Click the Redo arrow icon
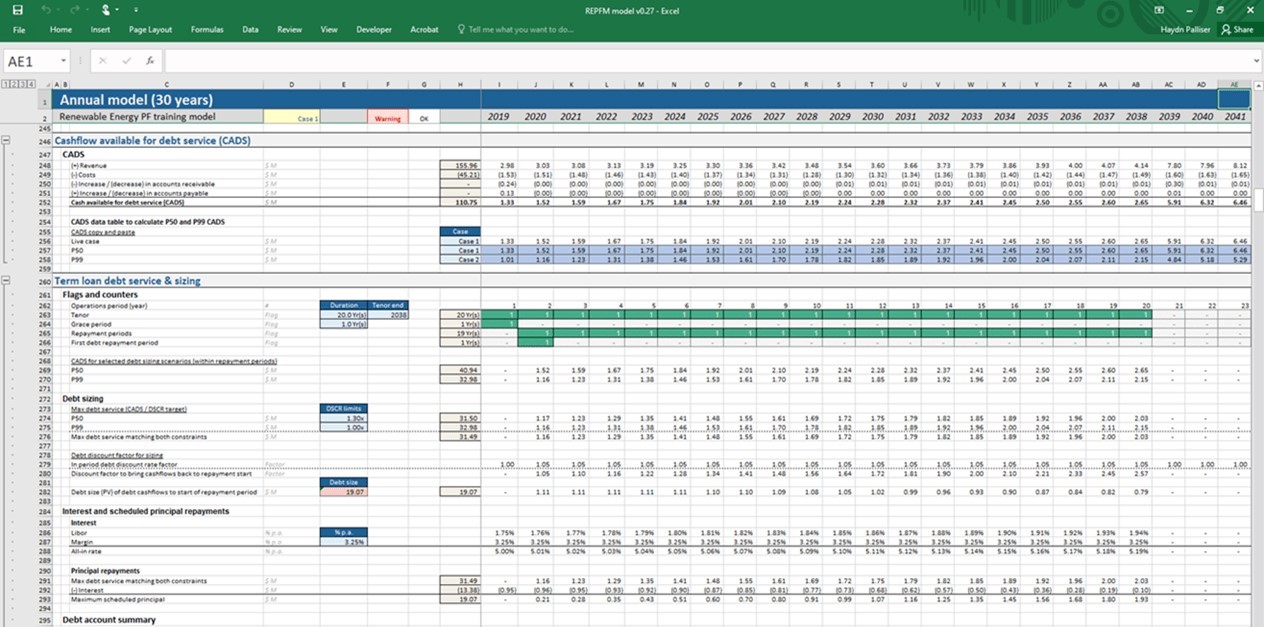Image resolution: width=1264 pixels, height=627 pixels. 77,9
